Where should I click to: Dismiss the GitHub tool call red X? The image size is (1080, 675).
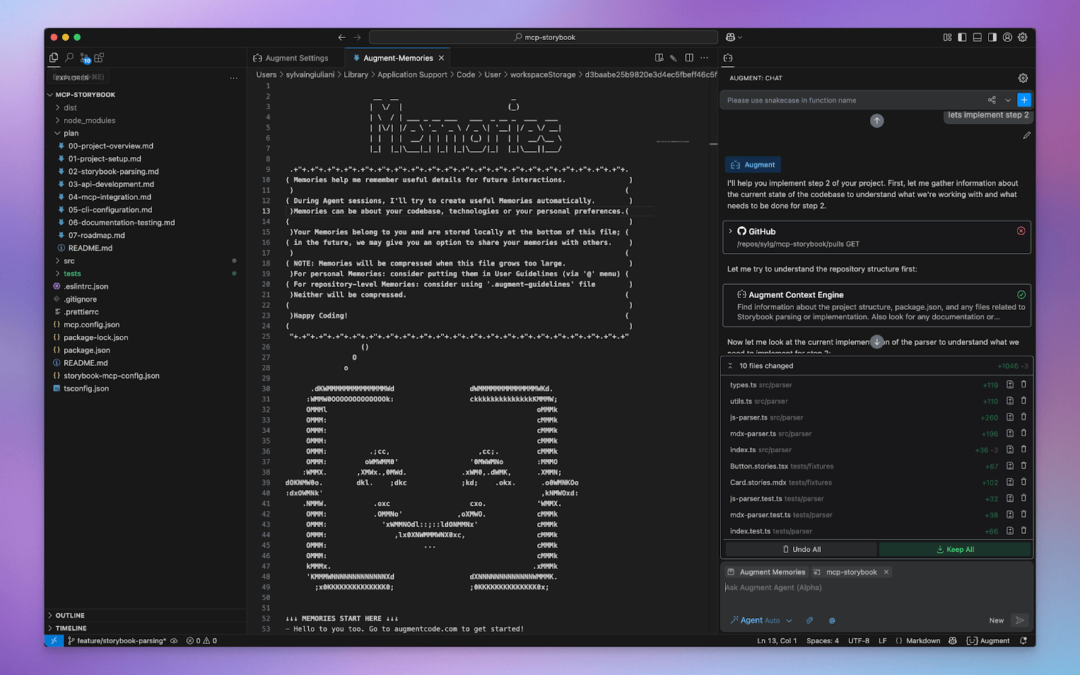[1021, 231]
